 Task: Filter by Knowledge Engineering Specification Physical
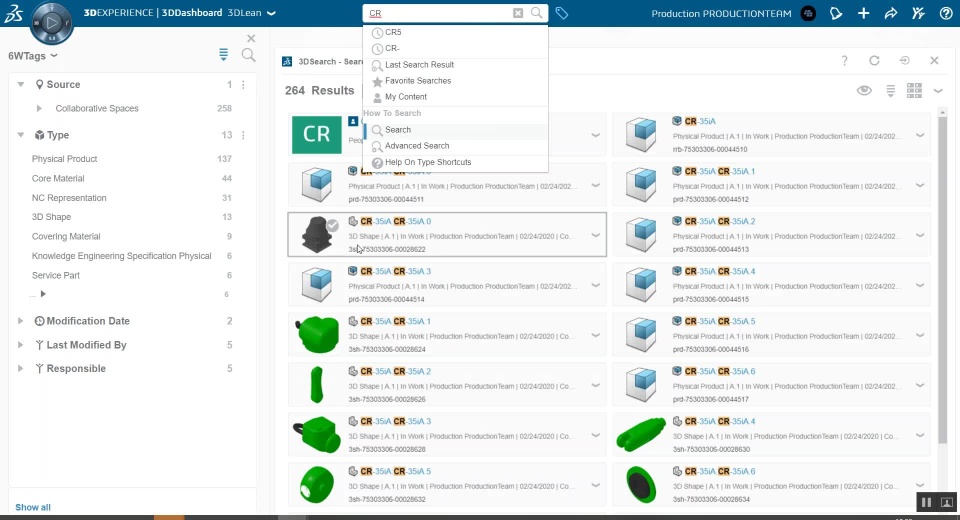pyautogui.click(x=121, y=256)
